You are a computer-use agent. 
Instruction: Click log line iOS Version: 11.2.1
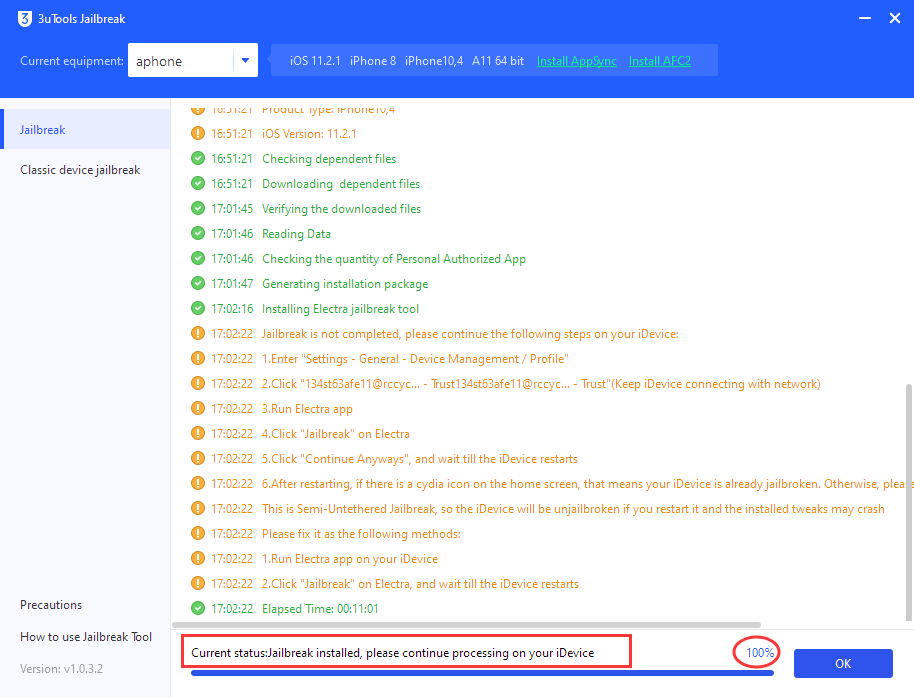pyautogui.click(x=309, y=133)
